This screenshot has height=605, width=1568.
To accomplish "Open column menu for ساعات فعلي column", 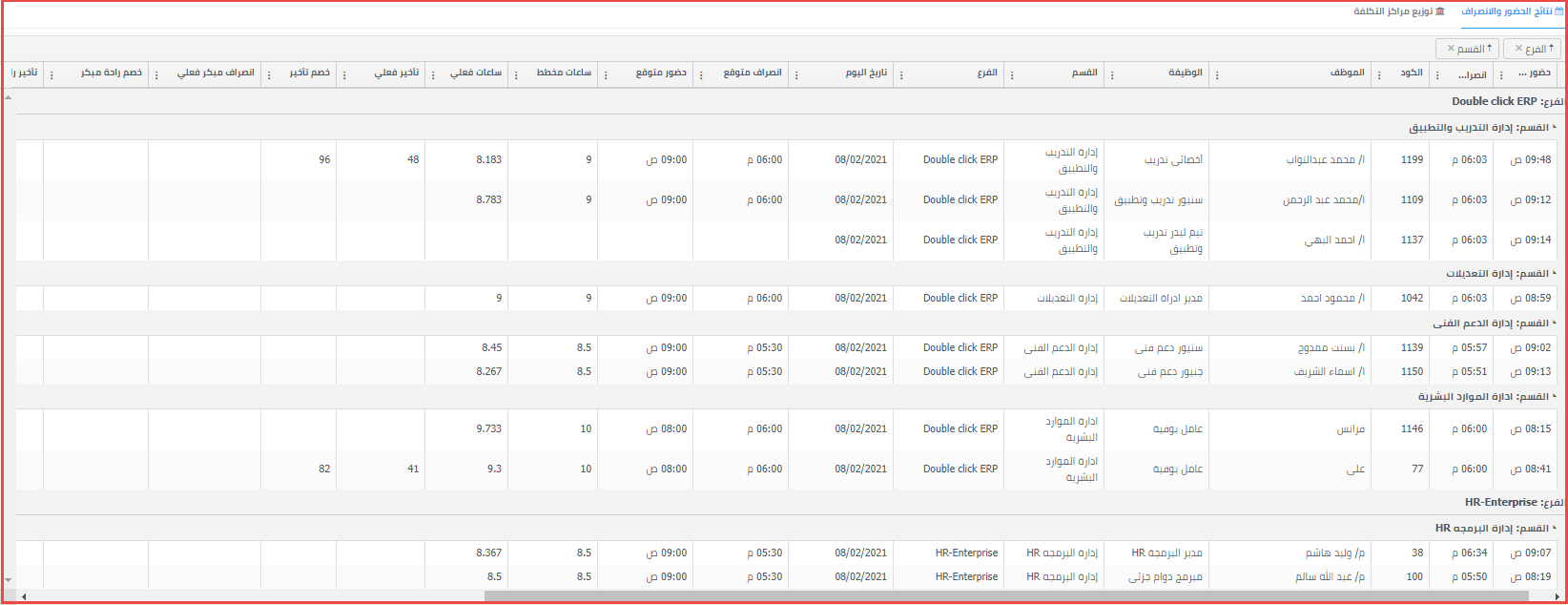I will tap(433, 74).
